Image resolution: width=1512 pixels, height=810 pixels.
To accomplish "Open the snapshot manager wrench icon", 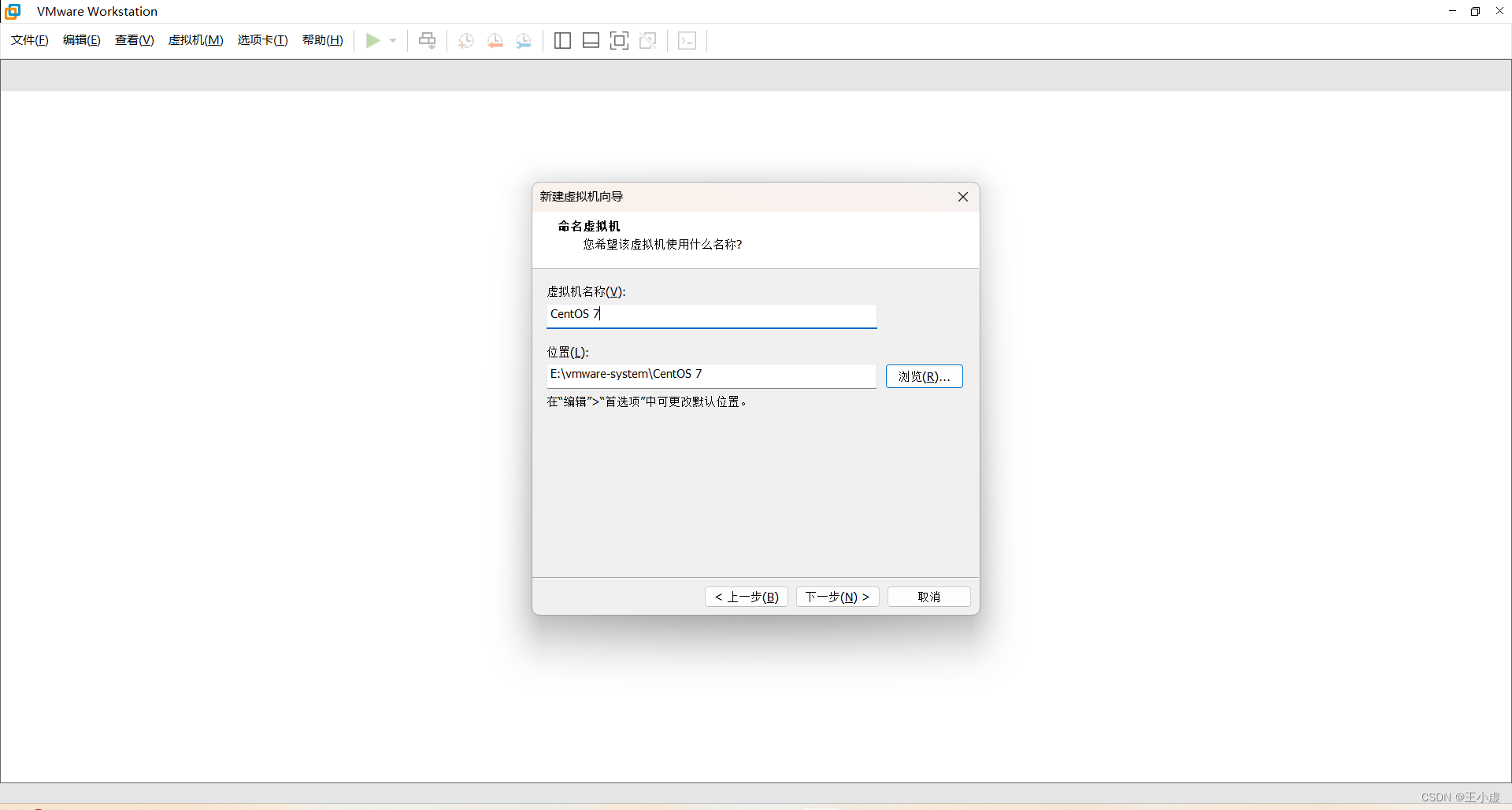I will tap(524, 41).
